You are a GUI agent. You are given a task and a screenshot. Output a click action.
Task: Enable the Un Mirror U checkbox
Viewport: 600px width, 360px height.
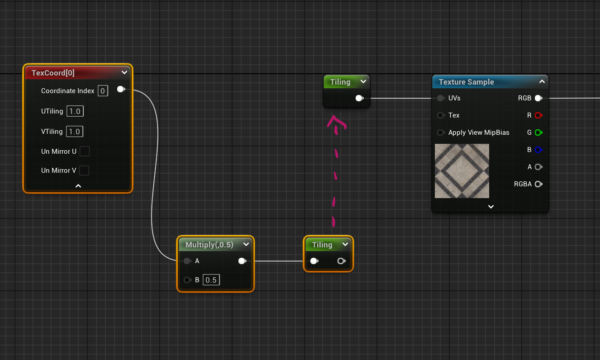pos(85,151)
